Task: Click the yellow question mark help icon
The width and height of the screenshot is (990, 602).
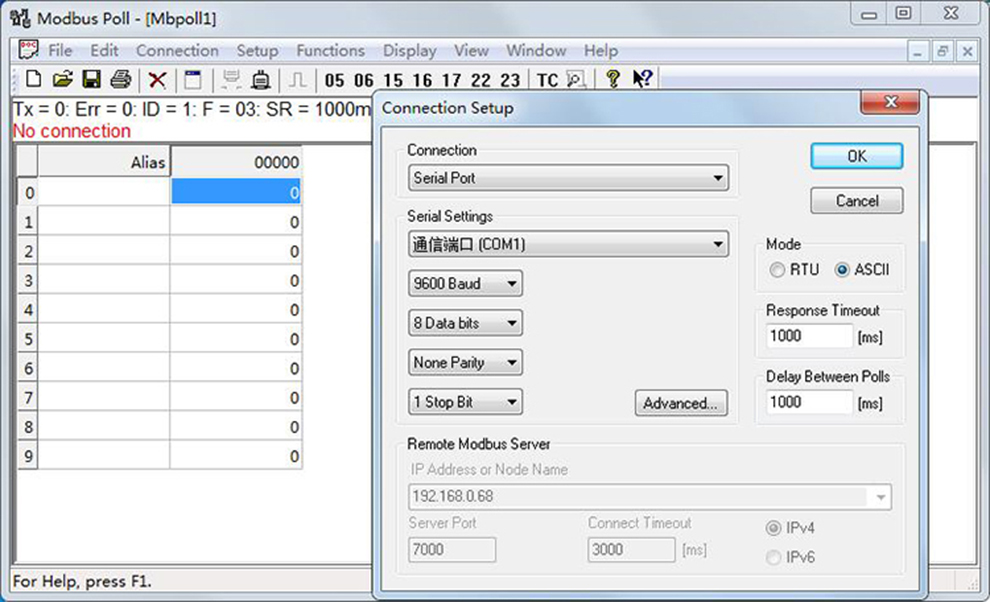Action: pos(612,80)
